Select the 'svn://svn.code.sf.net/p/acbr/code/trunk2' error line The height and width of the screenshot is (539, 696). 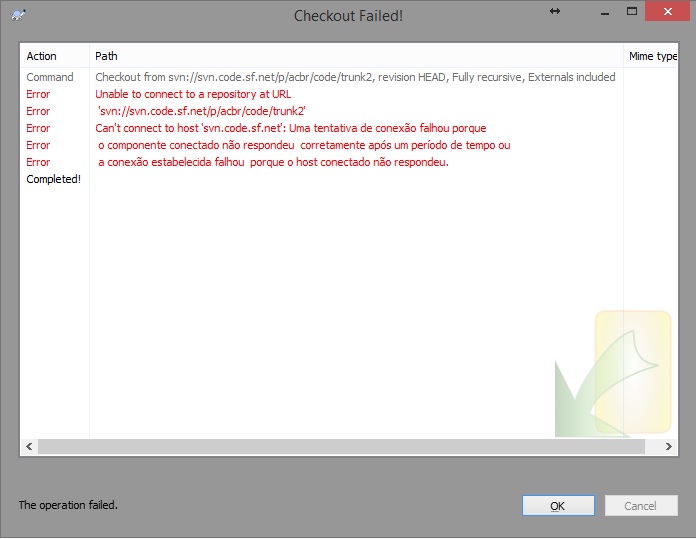click(202, 111)
